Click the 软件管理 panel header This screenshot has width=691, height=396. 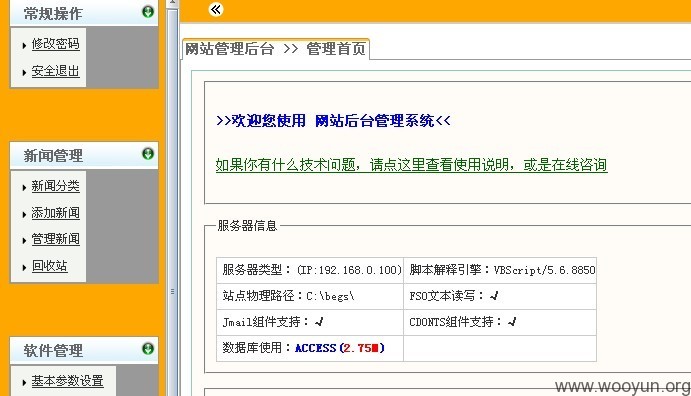84,351
